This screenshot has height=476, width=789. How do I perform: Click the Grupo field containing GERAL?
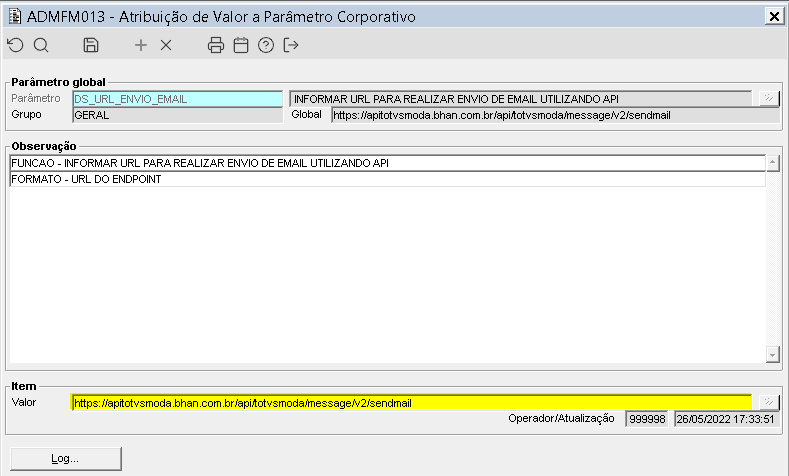178,115
